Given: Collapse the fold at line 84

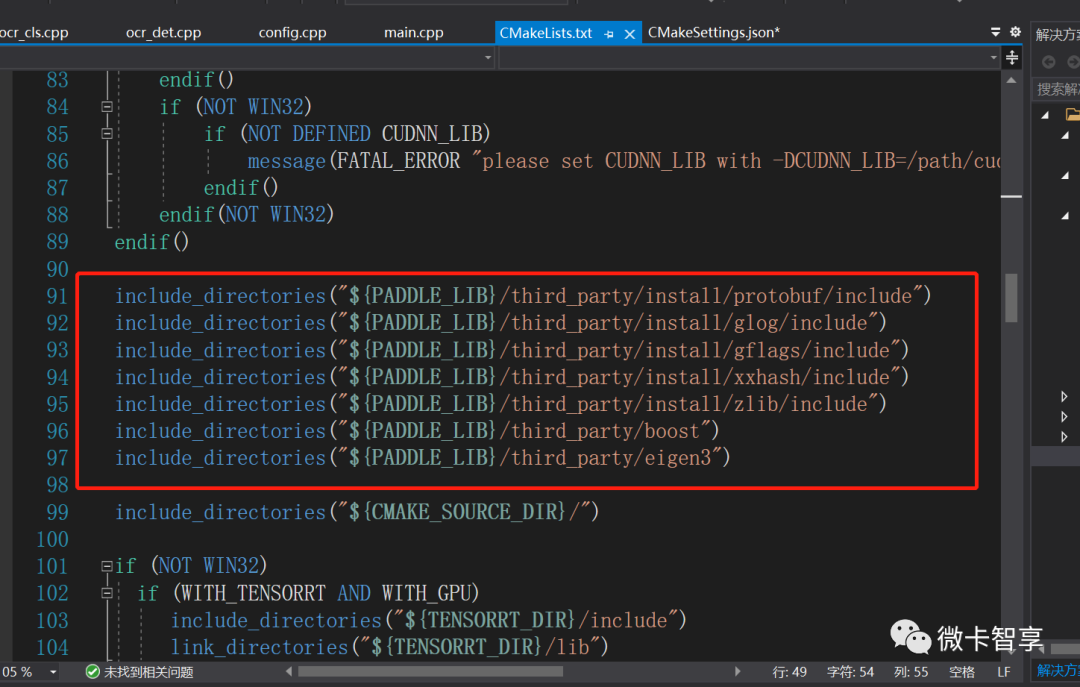Looking at the screenshot, I should coord(107,107).
